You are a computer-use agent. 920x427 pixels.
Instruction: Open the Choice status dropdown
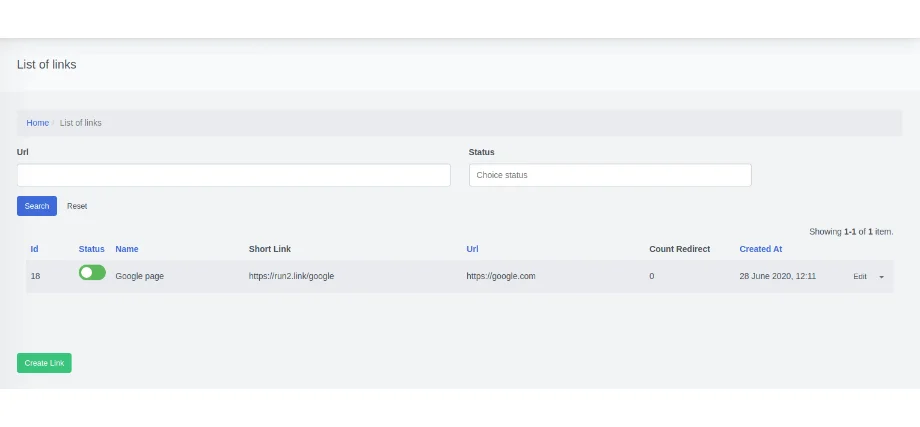609,175
